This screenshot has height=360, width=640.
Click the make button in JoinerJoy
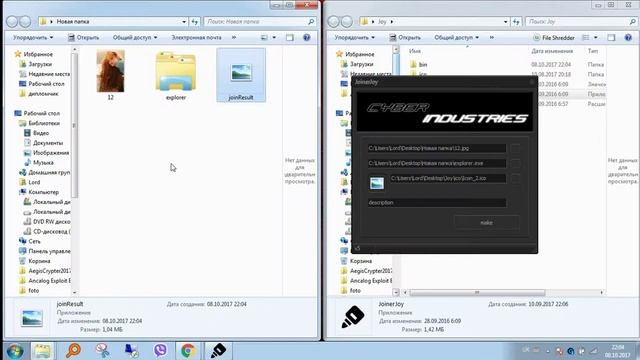486,222
